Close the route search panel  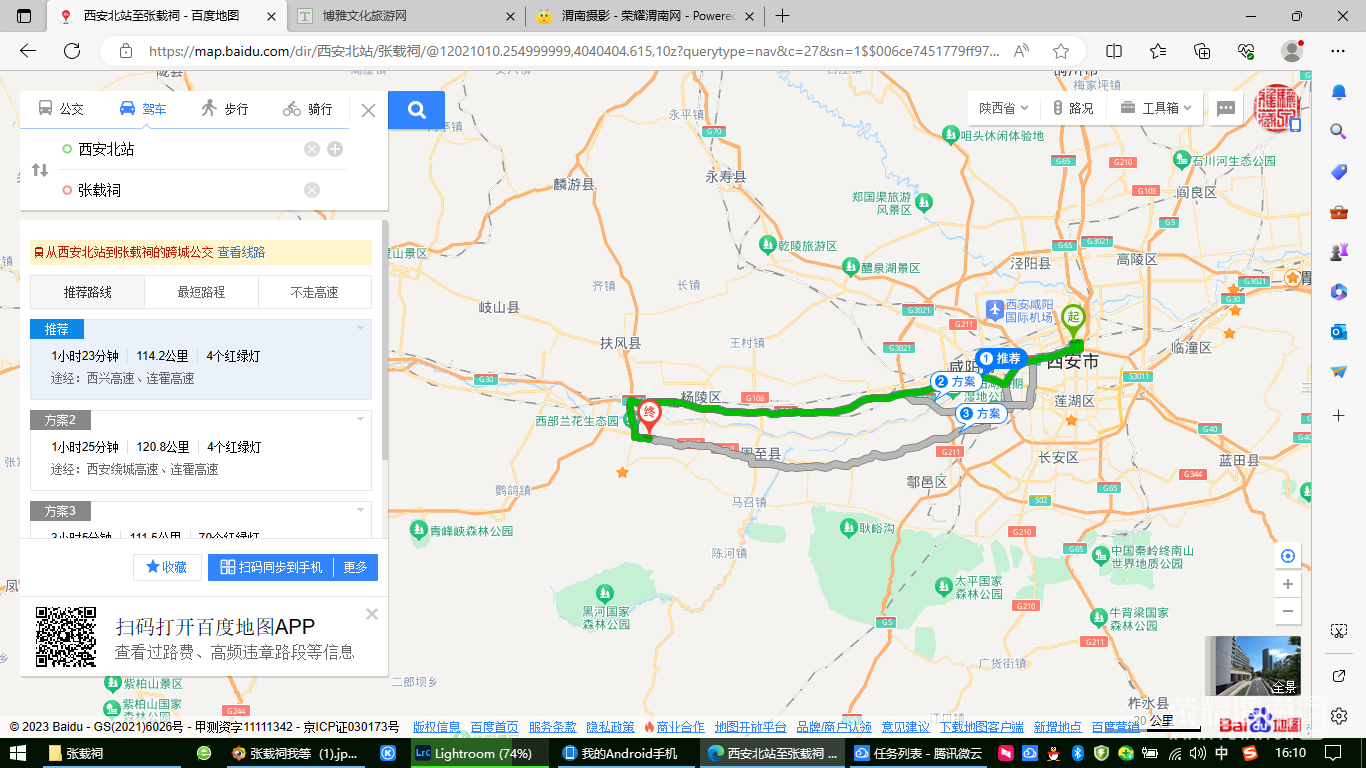click(368, 110)
